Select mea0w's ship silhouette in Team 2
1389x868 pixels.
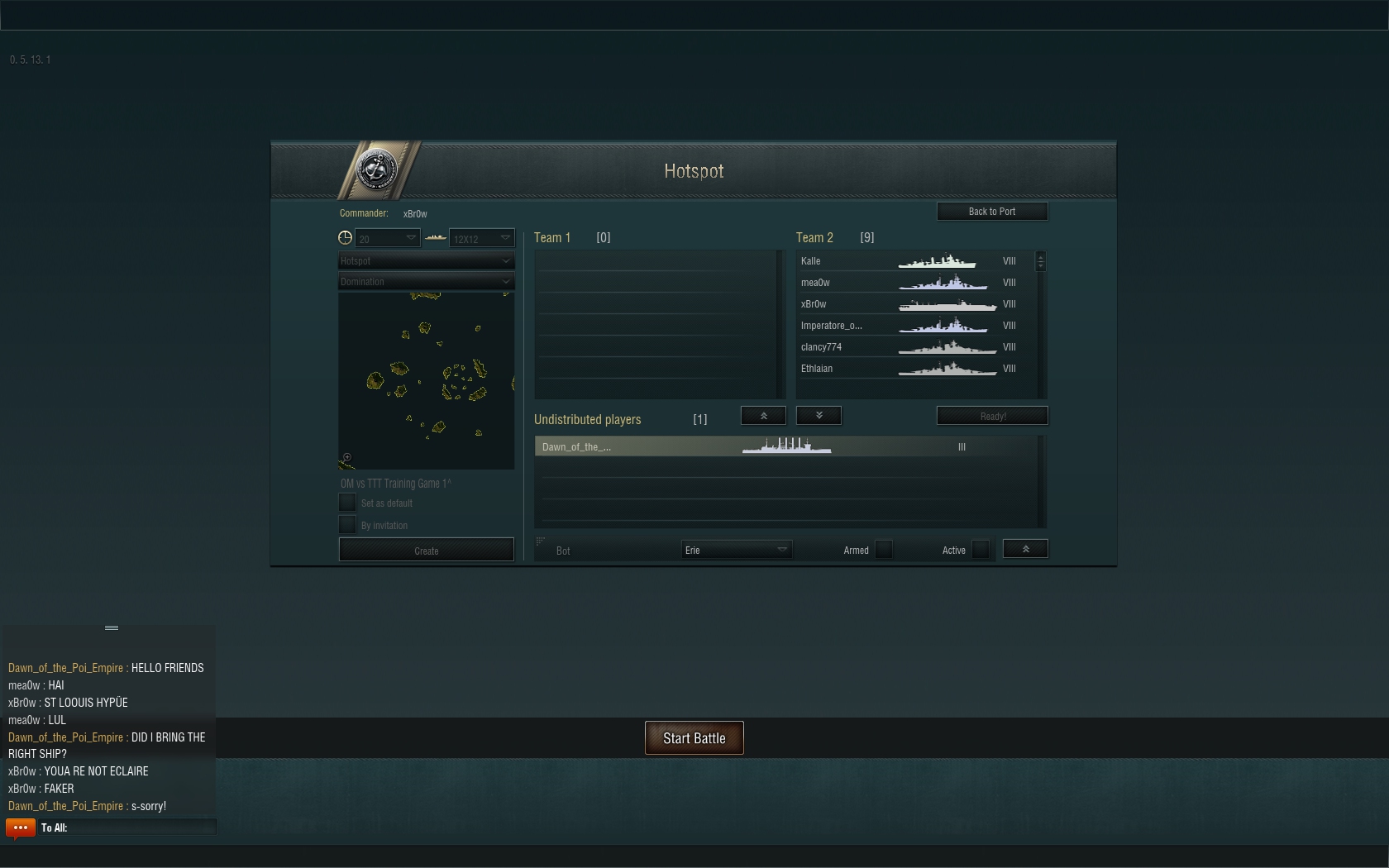[943, 283]
